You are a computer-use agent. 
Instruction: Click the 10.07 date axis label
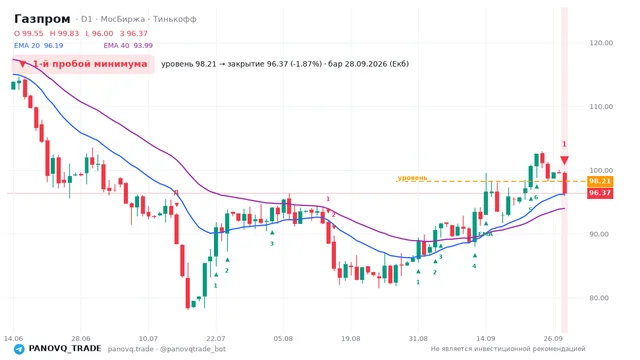(148, 338)
